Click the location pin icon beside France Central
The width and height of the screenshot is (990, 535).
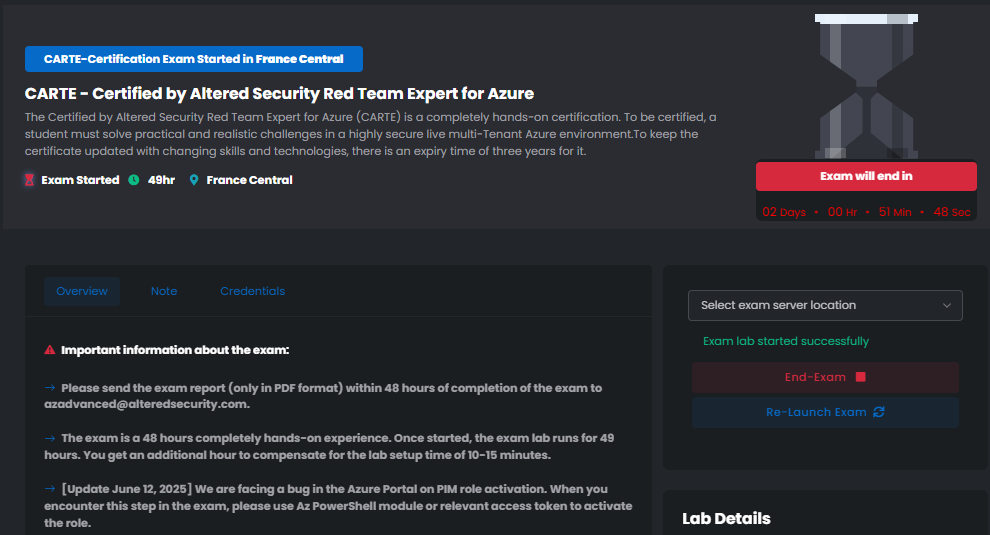[x=194, y=180]
